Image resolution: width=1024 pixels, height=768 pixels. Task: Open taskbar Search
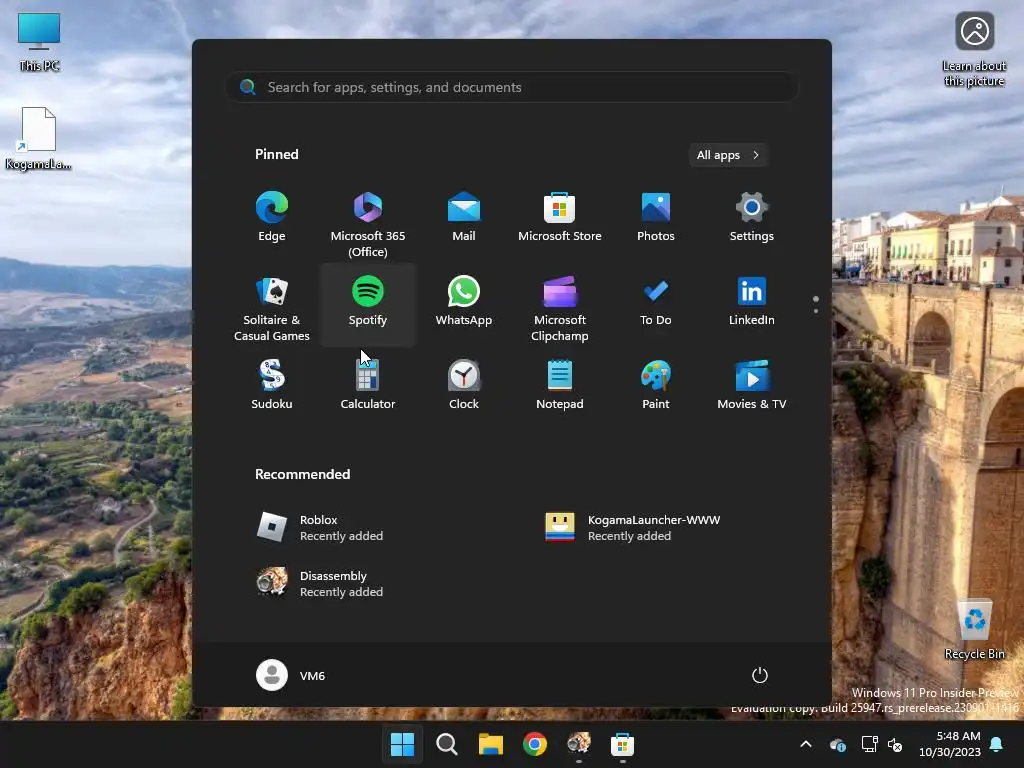click(447, 744)
